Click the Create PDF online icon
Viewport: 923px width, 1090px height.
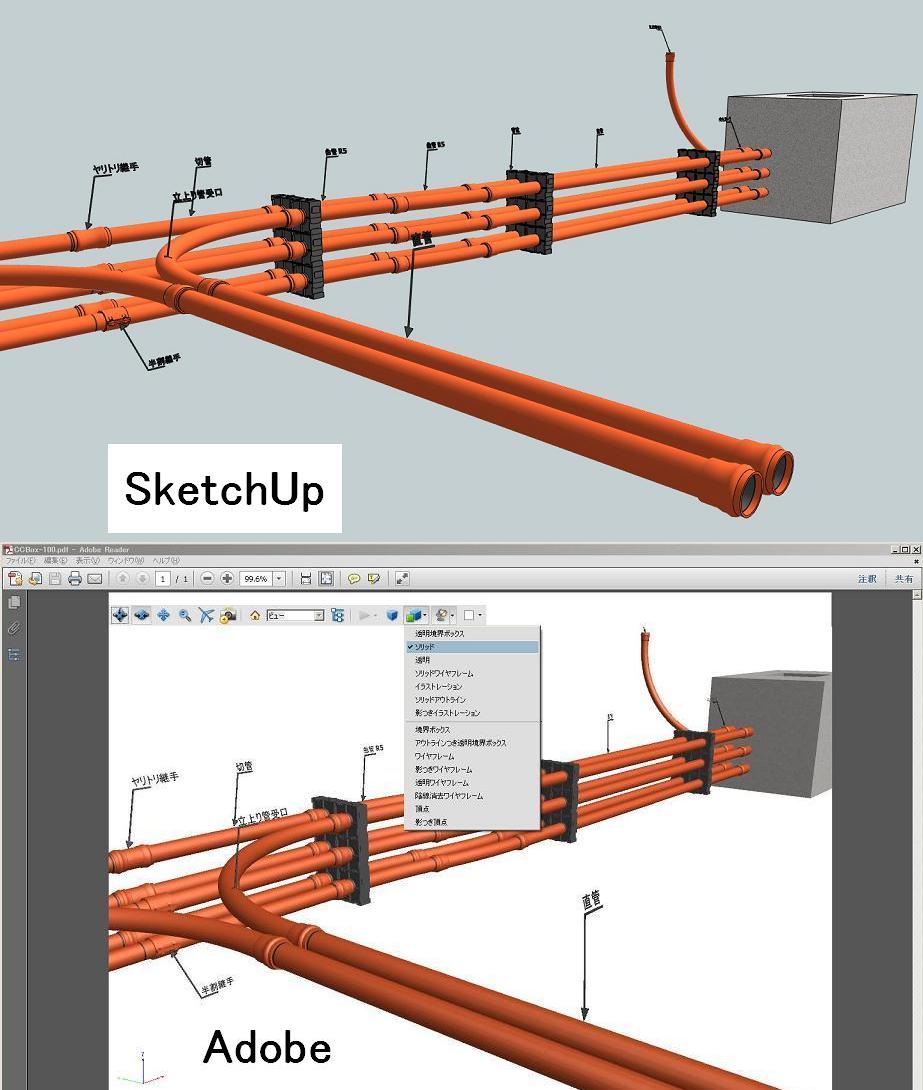[15, 578]
